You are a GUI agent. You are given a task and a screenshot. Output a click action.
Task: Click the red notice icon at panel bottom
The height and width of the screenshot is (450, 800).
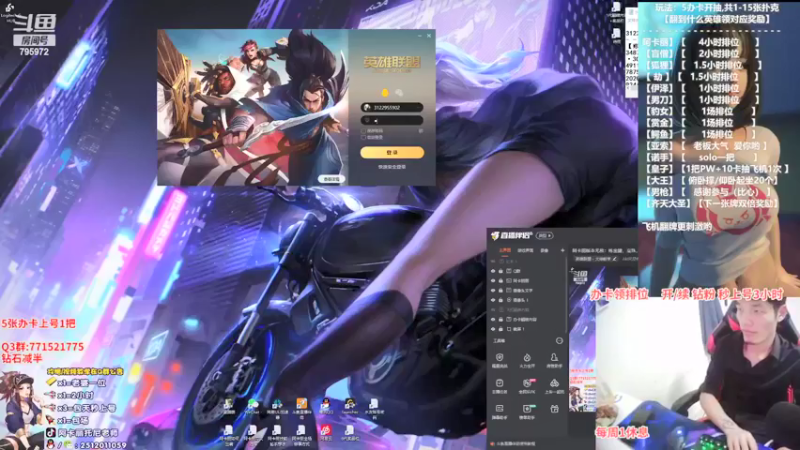492,444
